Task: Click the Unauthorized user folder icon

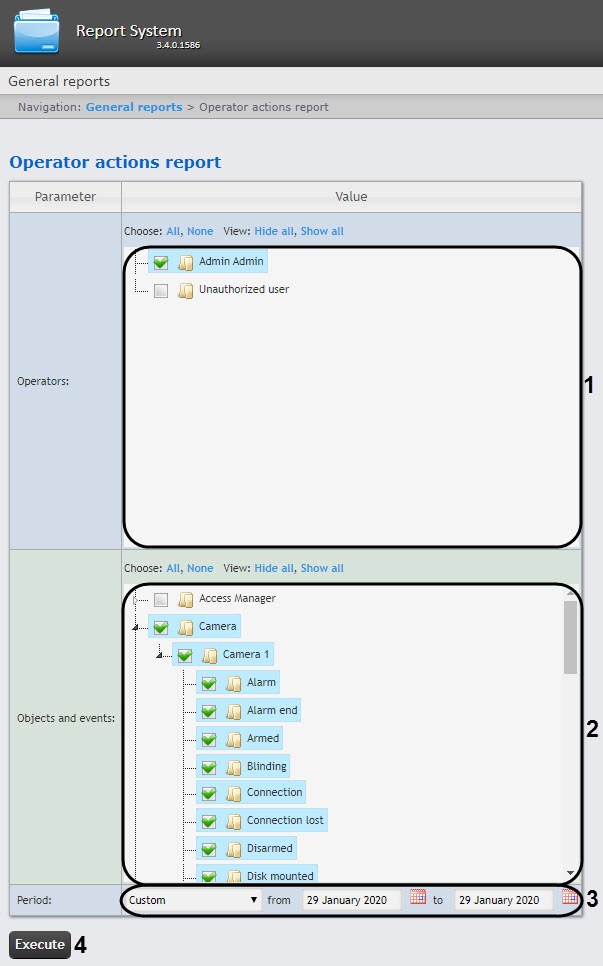Action: coord(185,290)
